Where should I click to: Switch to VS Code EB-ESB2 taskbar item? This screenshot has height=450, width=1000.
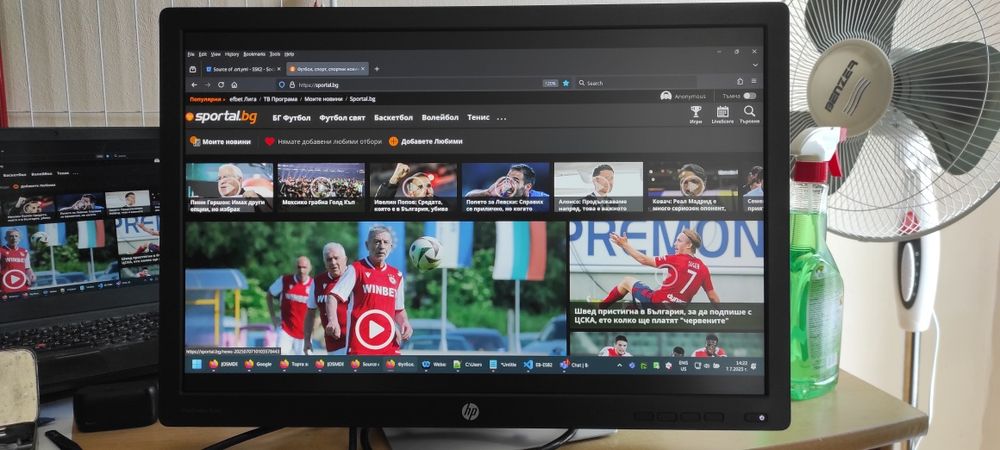[x=538, y=365]
